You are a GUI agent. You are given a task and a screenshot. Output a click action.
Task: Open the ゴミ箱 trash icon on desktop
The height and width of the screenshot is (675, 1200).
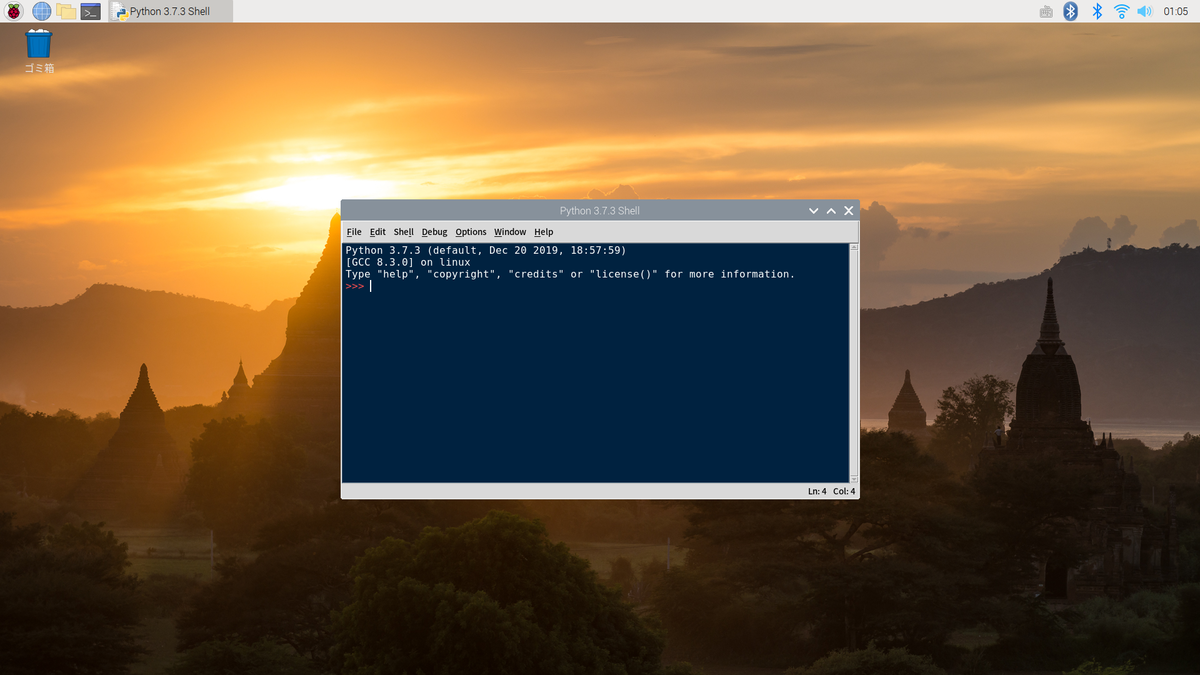pyautogui.click(x=39, y=51)
